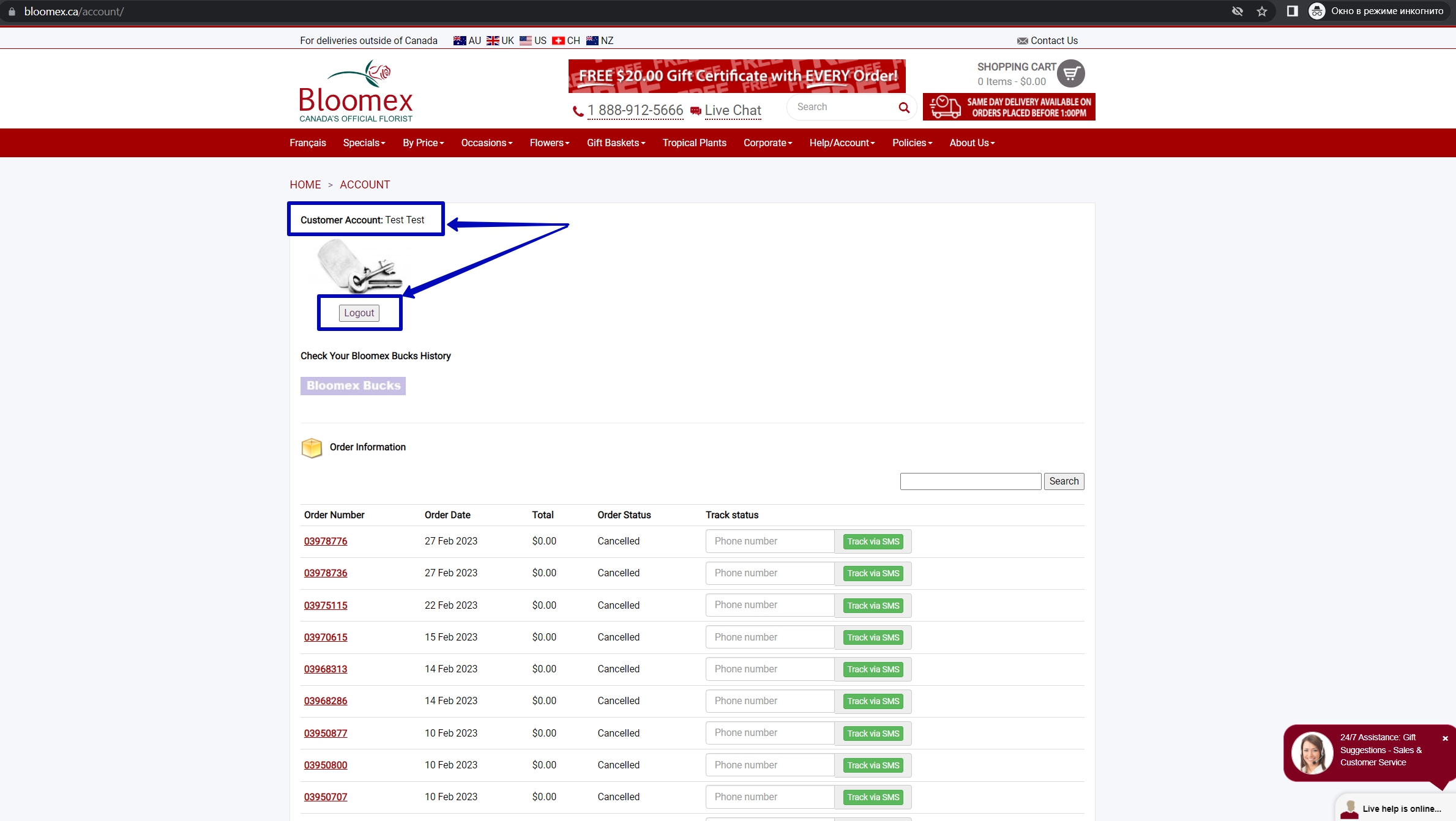Expand the Corporate menu

(768, 143)
